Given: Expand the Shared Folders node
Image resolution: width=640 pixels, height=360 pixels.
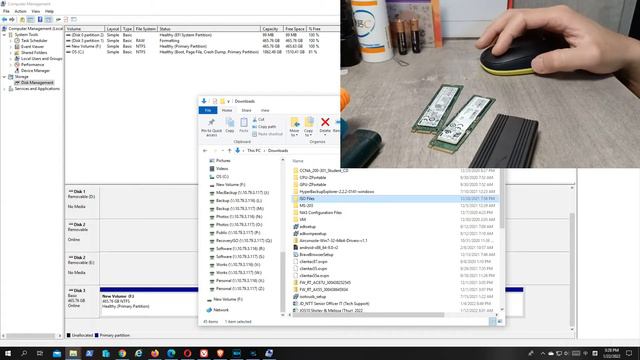Looking at the screenshot, I should (x=11, y=53).
